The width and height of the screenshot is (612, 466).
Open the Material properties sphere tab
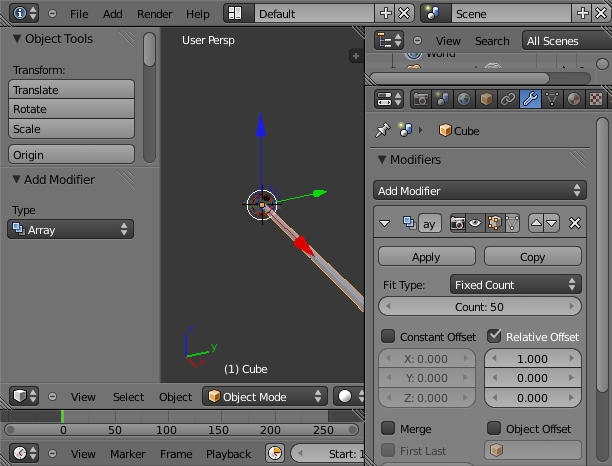[573, 99]
